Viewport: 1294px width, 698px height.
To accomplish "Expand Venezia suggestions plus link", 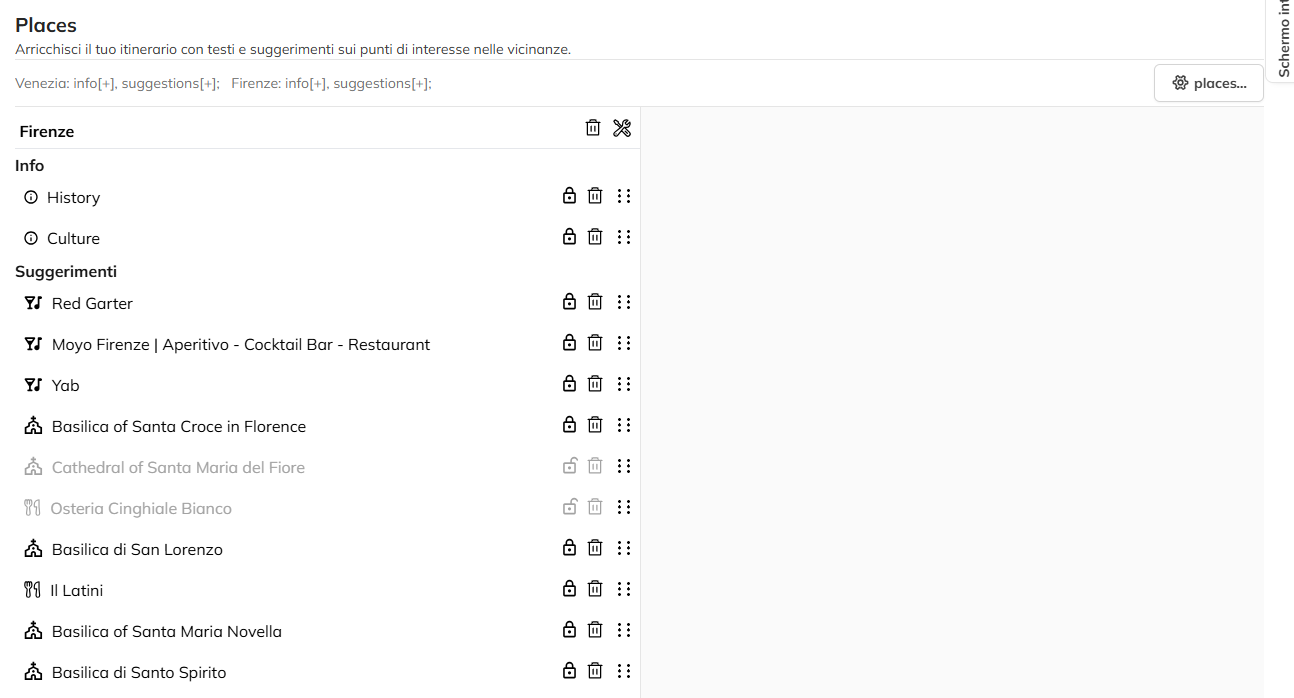I will [x=208, y=84].
